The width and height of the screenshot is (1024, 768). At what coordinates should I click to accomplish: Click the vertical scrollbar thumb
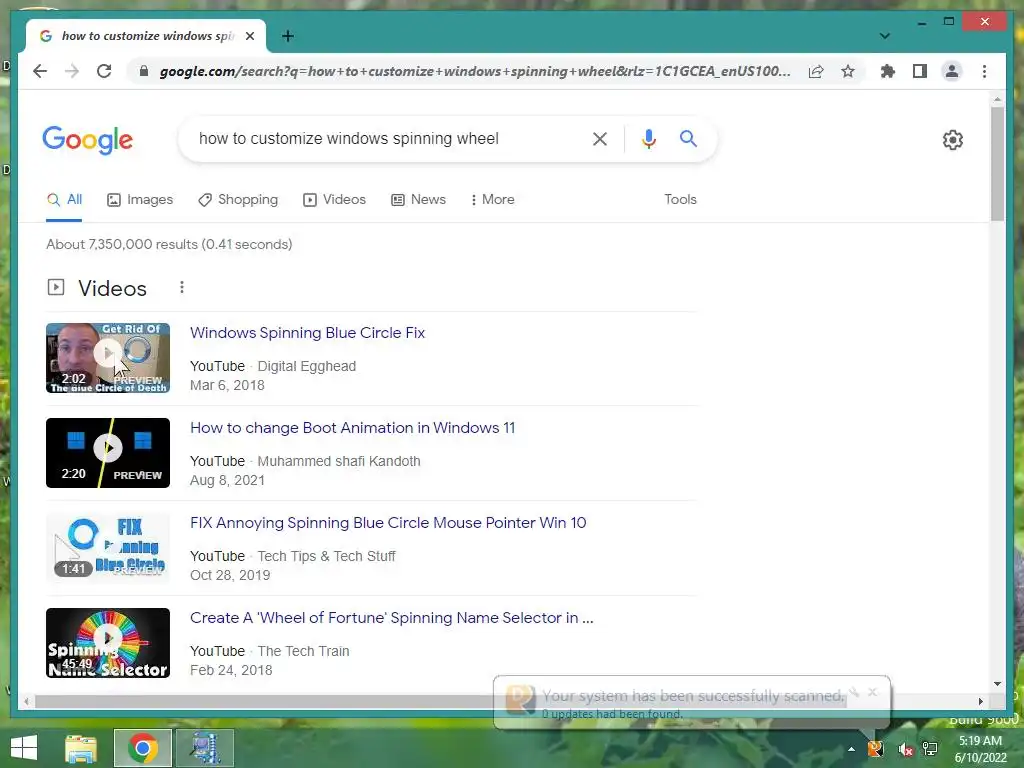997,164
